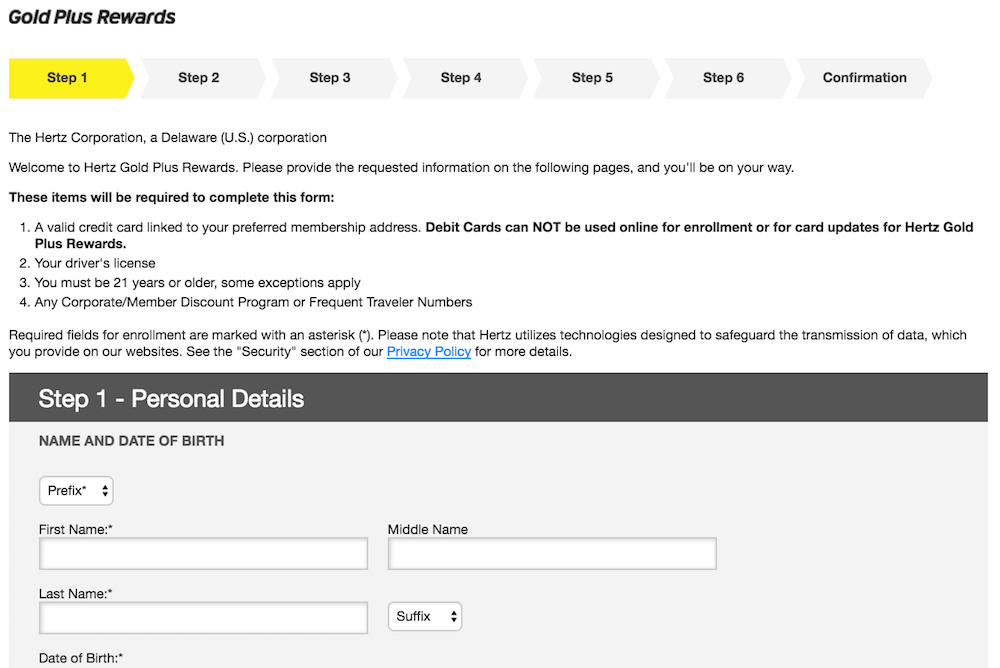This screenshot has height=668, width=1000.
Task: Open the Prefix dropdown
Action: point(76,491)
